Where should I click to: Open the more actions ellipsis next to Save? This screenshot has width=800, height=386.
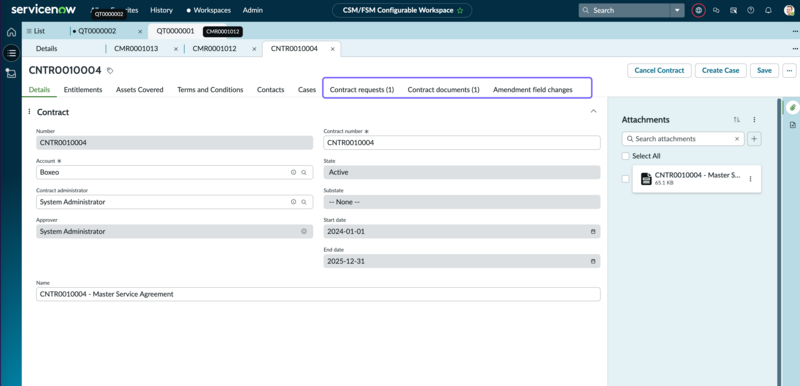(x=789, y=70)
